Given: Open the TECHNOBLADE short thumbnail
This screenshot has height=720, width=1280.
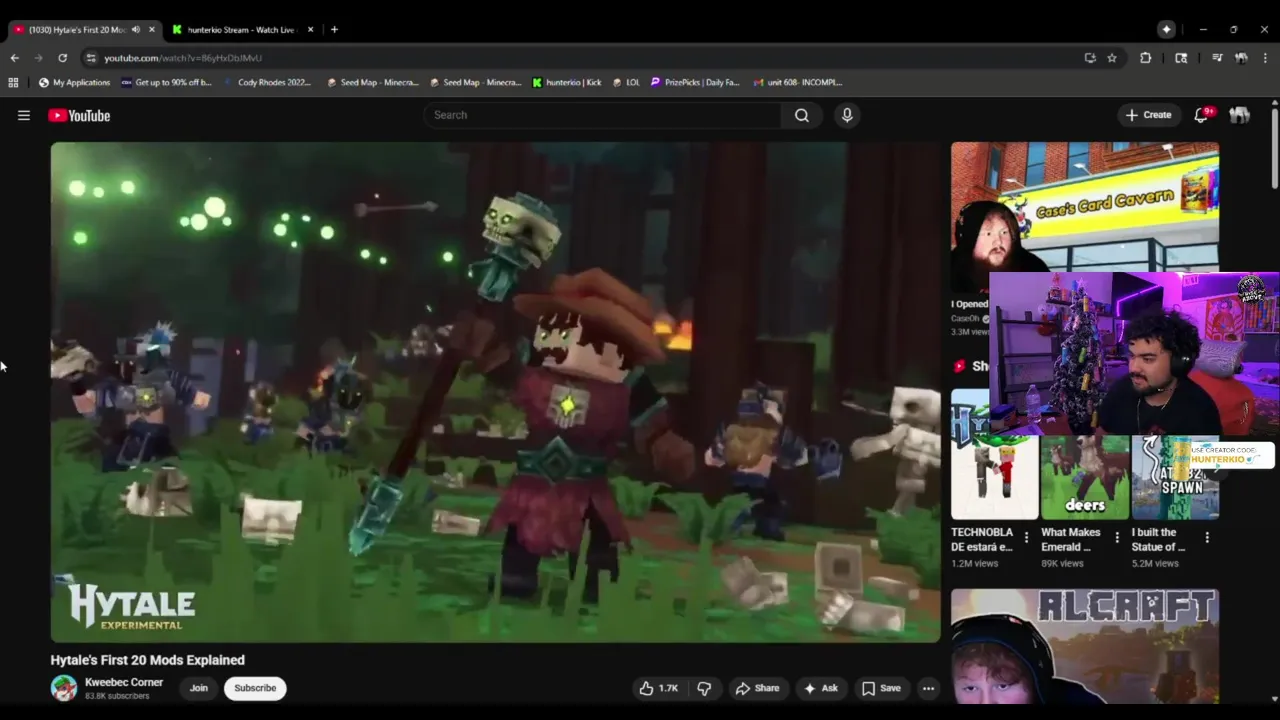Looking at the screenshot, I should tap(995, 454).
